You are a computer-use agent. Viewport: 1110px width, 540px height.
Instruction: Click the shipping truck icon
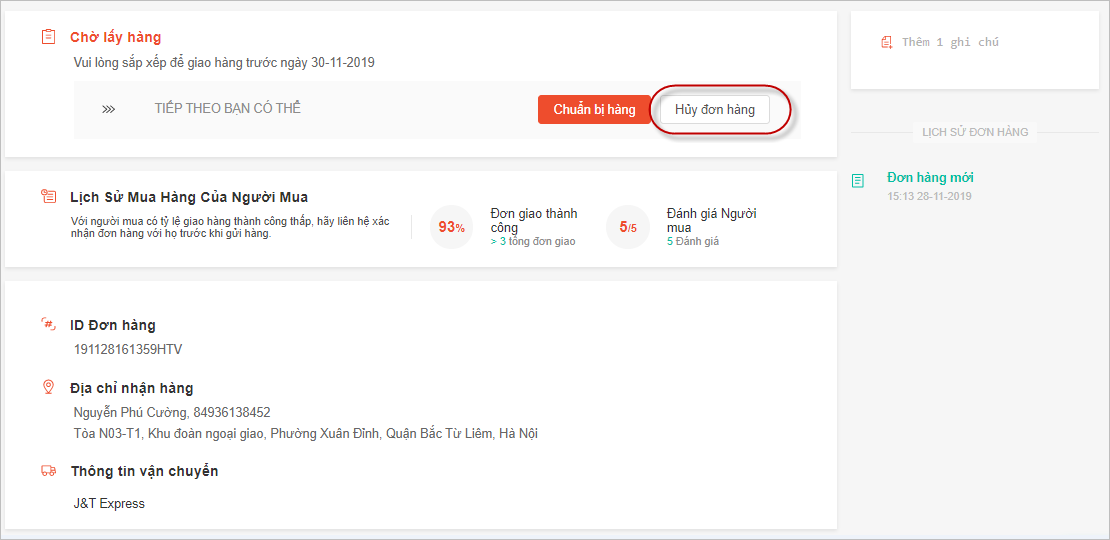(x=48, y=471)
